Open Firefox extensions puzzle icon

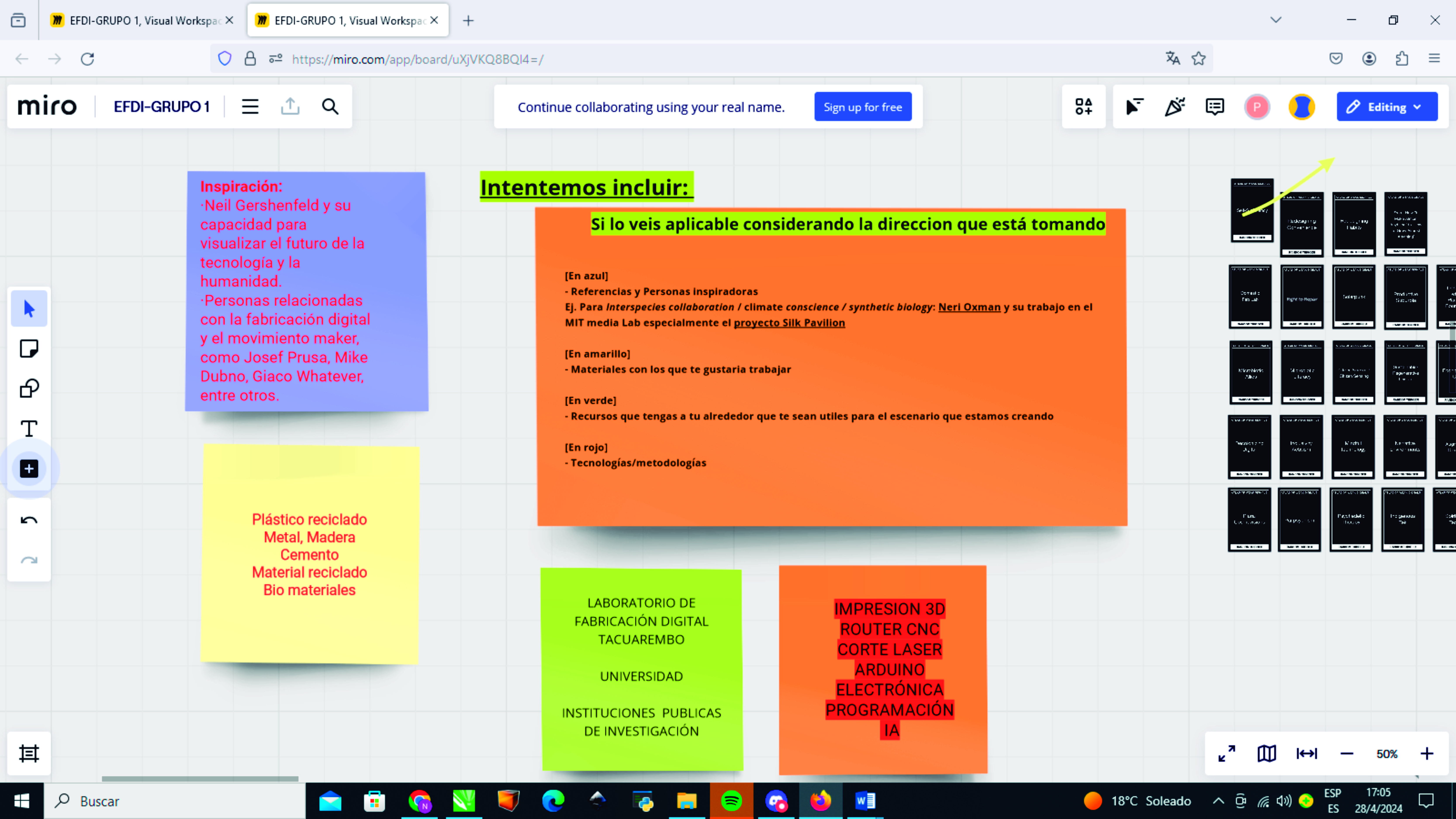pos(1402,59)
